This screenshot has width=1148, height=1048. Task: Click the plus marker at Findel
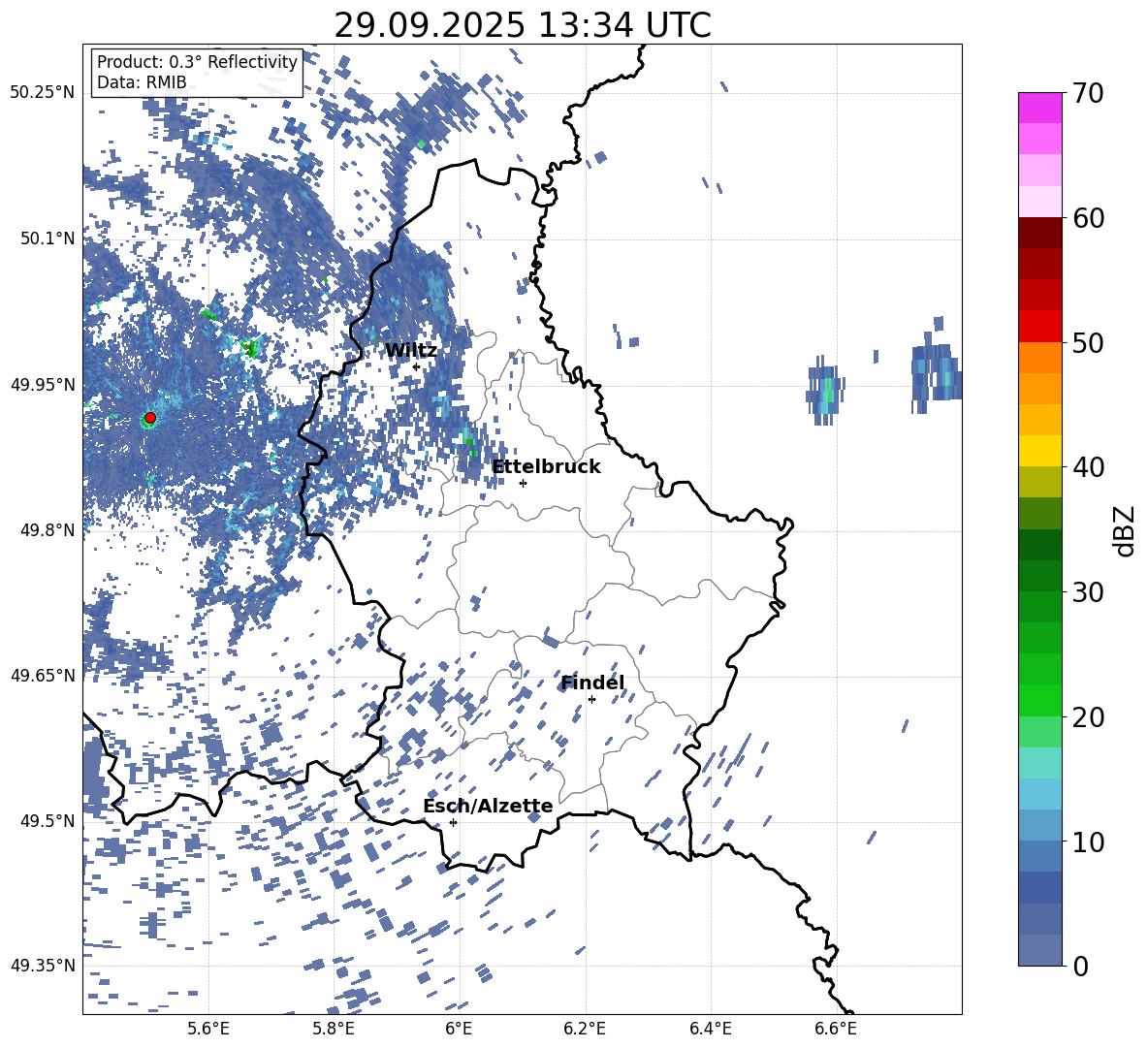click(x=591, y=700)
